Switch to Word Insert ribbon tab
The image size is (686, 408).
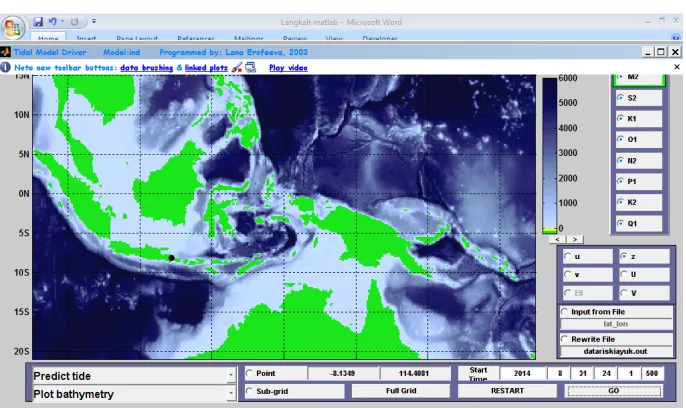(x=86, y=38)
